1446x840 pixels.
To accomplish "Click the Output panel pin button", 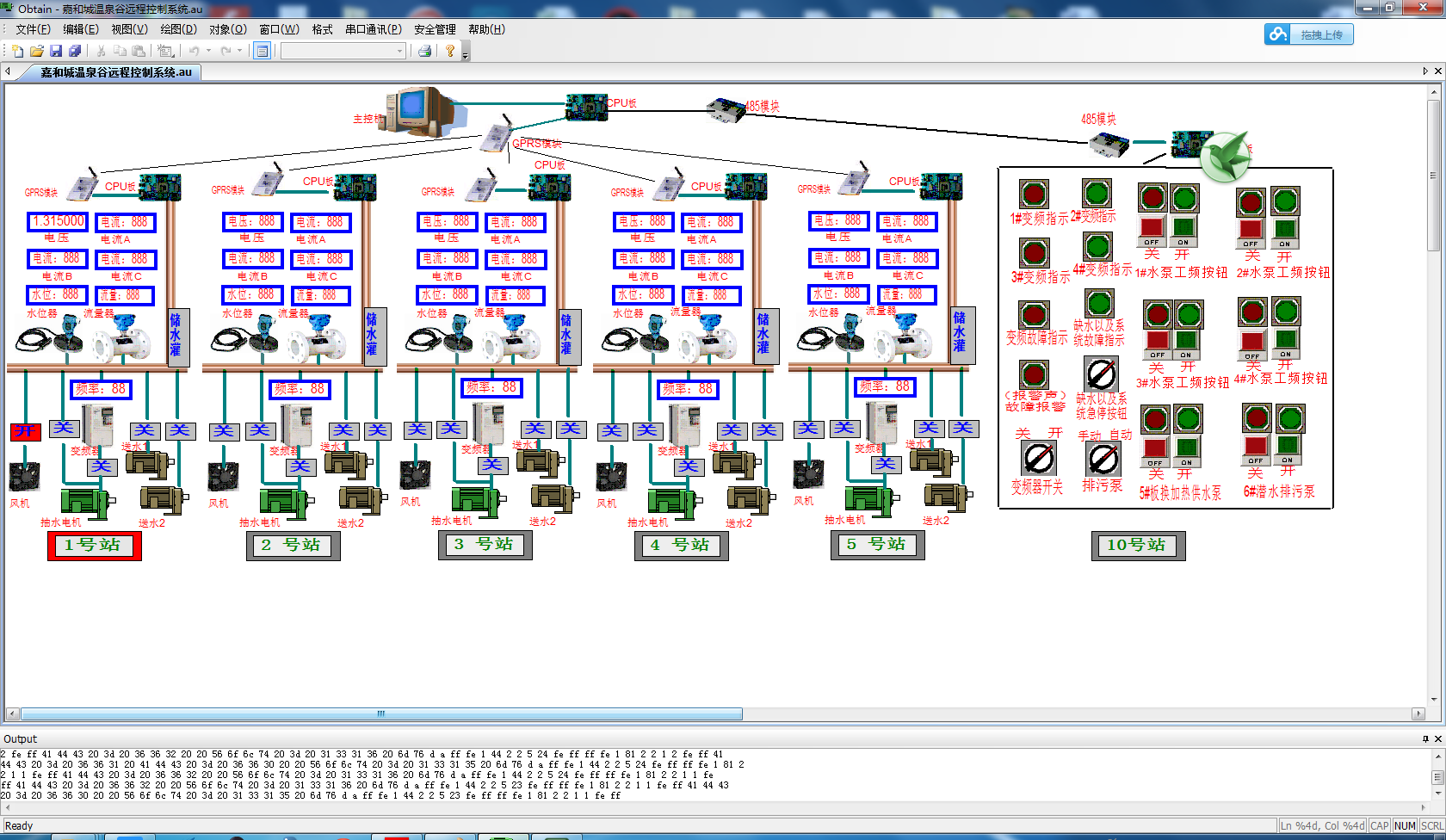I will pyautogui.click(x=1425, y=738).
